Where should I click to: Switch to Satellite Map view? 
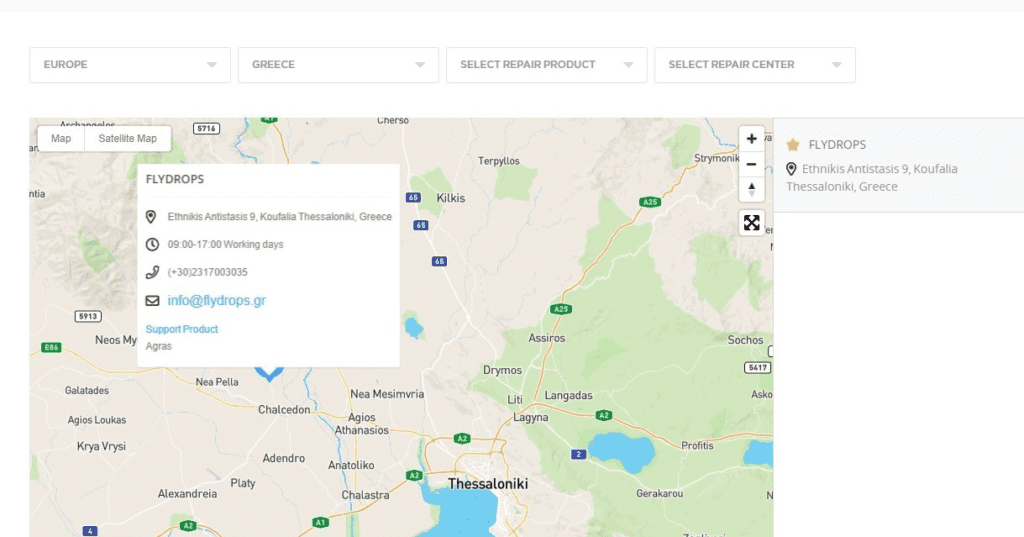coord(127,138)
